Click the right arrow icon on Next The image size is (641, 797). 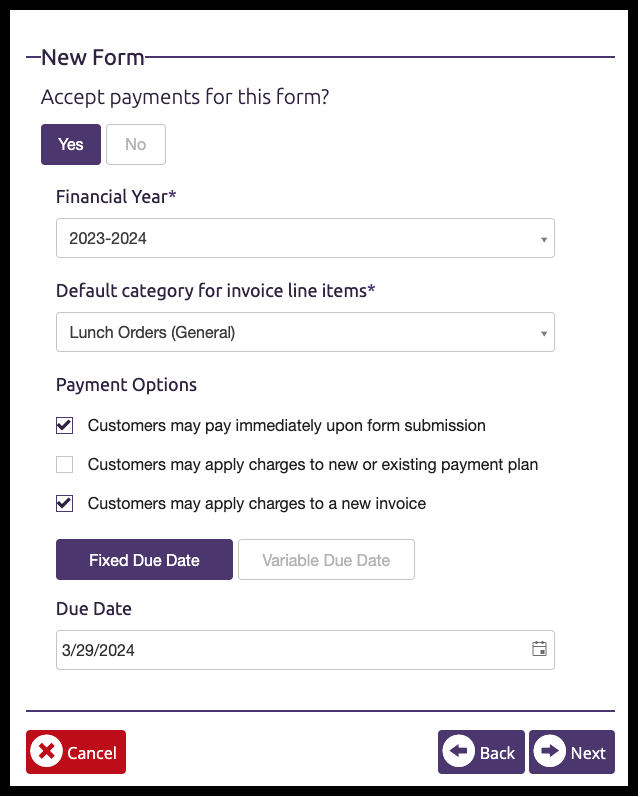(x=549, y=752)
